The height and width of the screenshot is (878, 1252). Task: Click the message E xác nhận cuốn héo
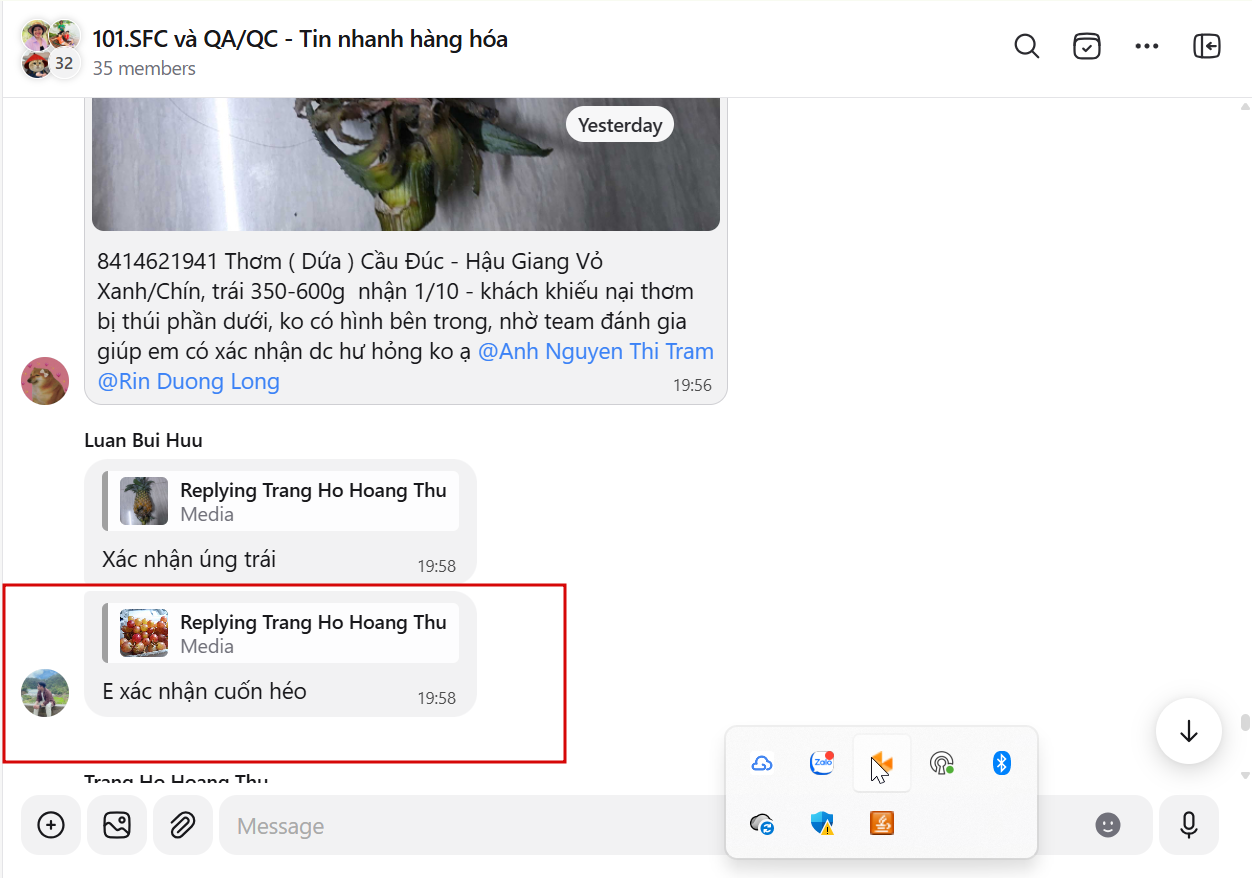point(205,691)
